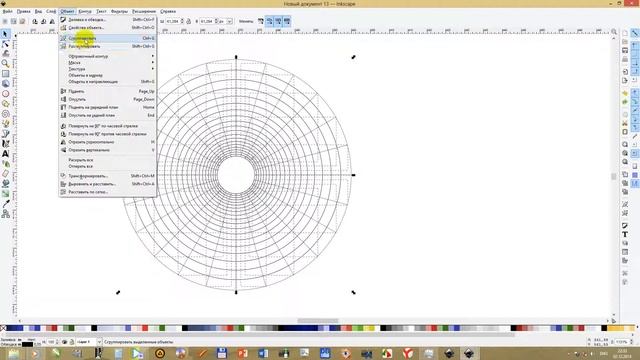Choose Разгруппировать menu entry
The image size is (640, 360).
[108, 46]
